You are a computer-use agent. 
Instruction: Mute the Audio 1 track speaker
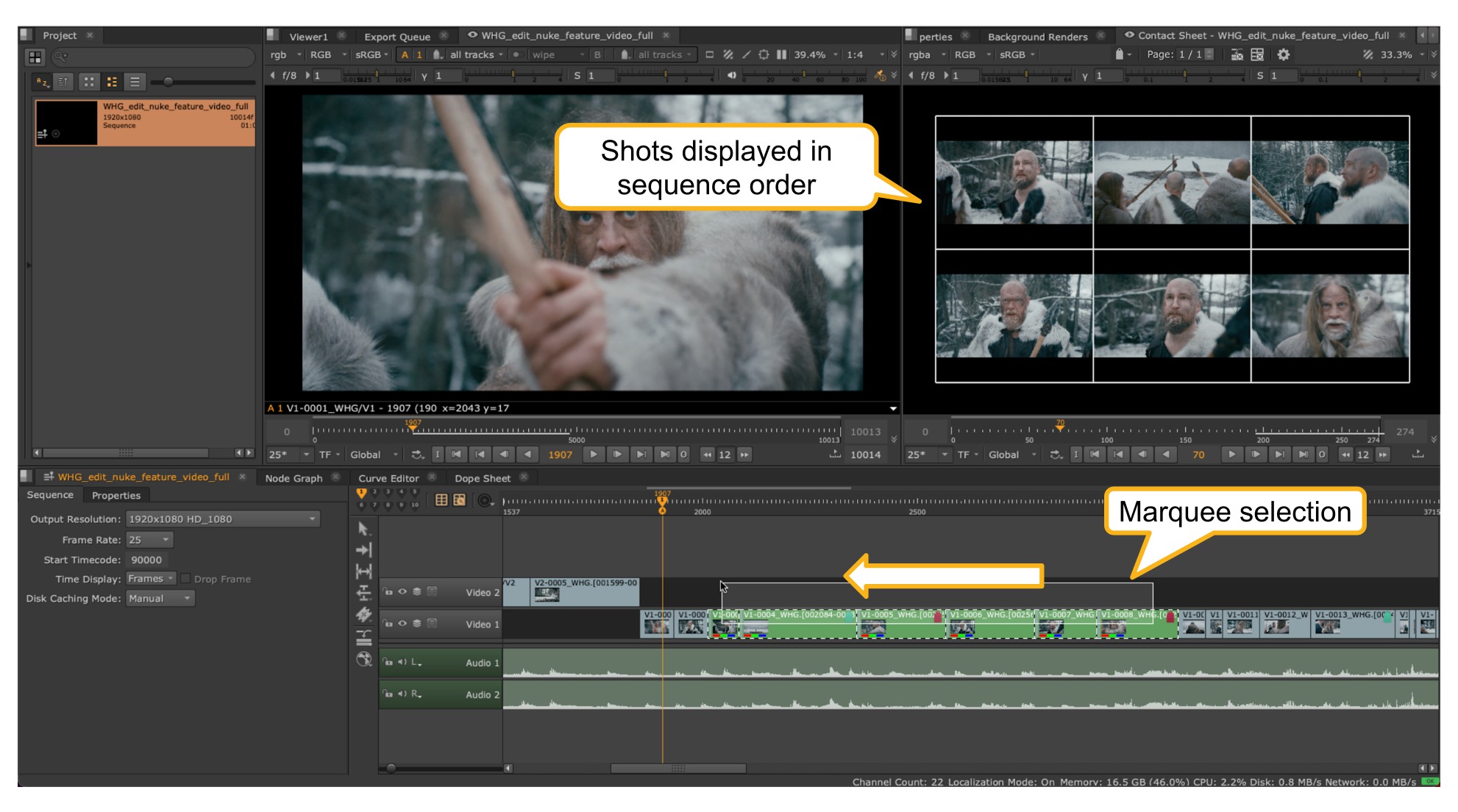tap(402, 663)
